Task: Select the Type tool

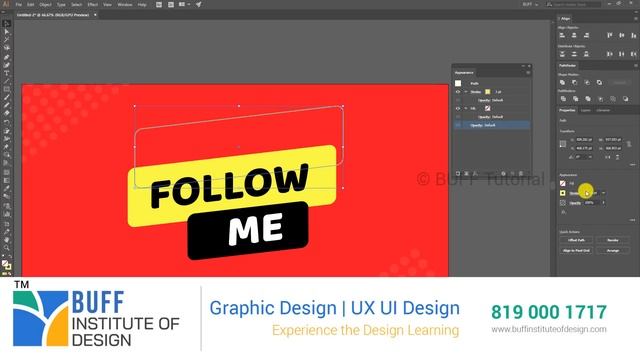Action: click(7, 73)
